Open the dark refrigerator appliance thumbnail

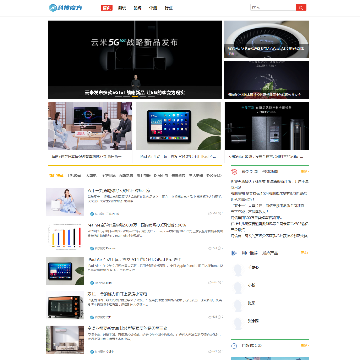pos(267,126)
